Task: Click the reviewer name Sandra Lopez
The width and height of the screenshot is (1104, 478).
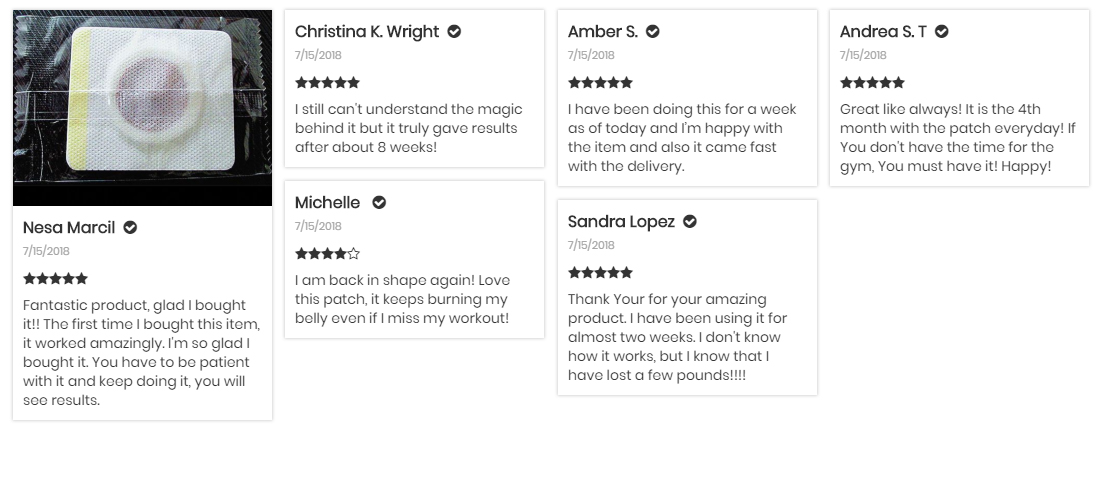Action: tap(621, 221)
